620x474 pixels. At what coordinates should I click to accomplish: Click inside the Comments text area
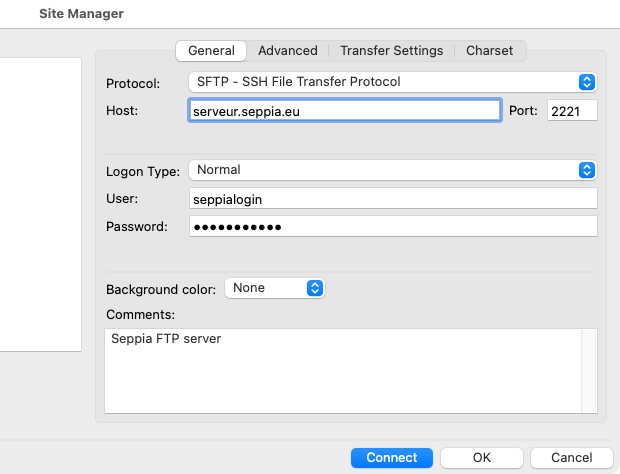coord(342,370)
